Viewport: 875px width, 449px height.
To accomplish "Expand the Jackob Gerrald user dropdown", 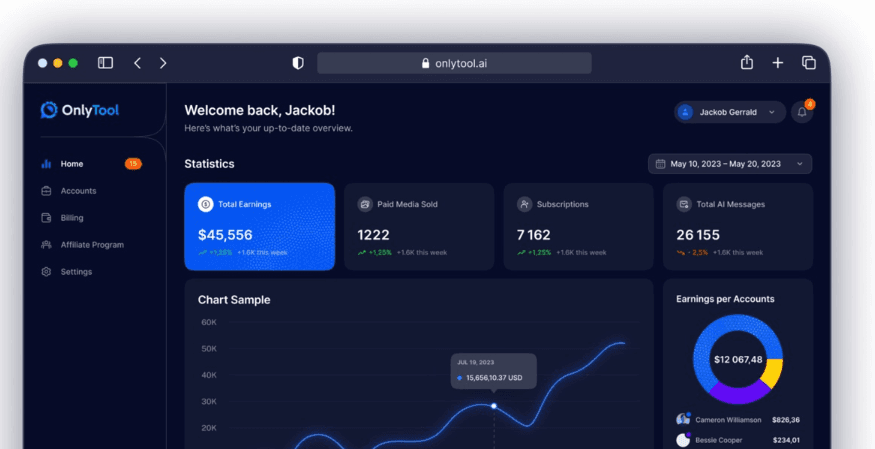I will (729, 112).
